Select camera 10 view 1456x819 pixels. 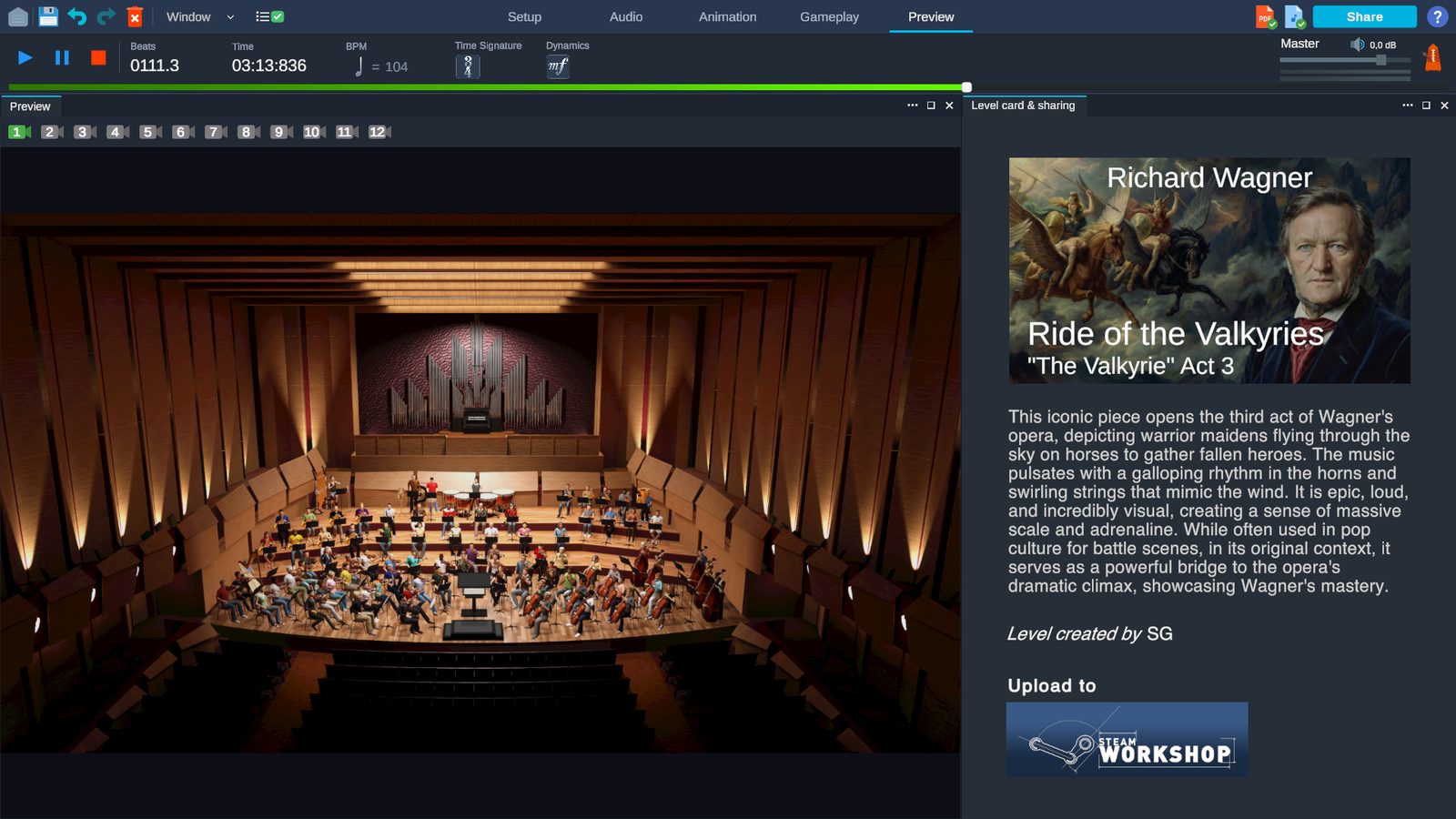(314, 132)
